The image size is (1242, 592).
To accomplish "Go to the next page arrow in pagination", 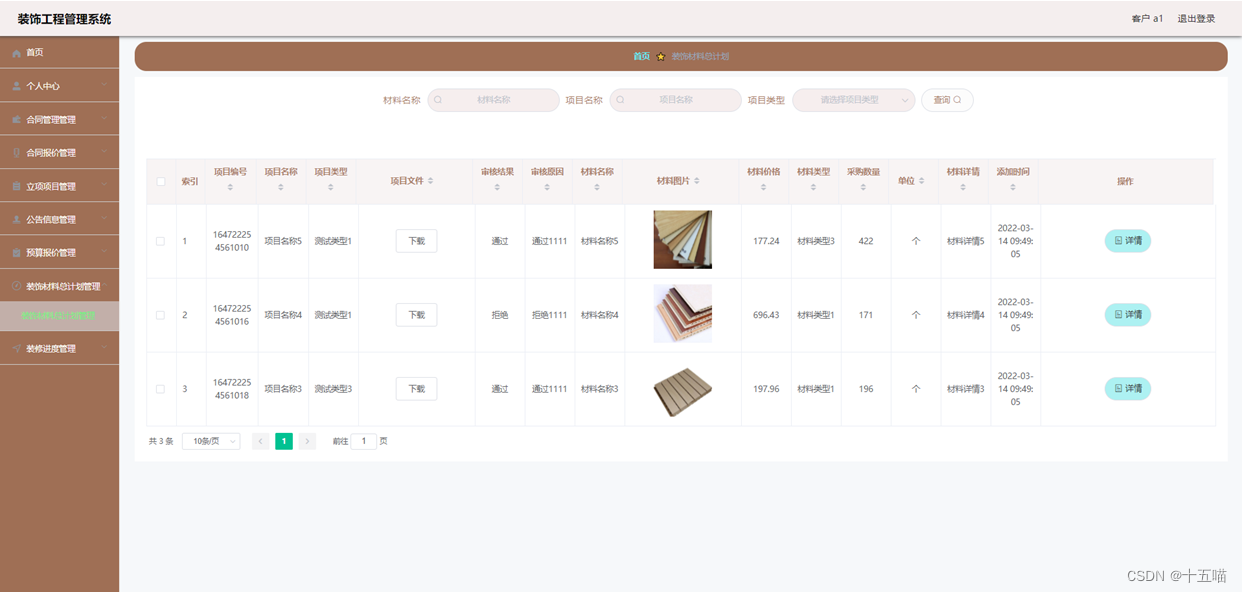I will pyautogui.click(x=307, y=441).
